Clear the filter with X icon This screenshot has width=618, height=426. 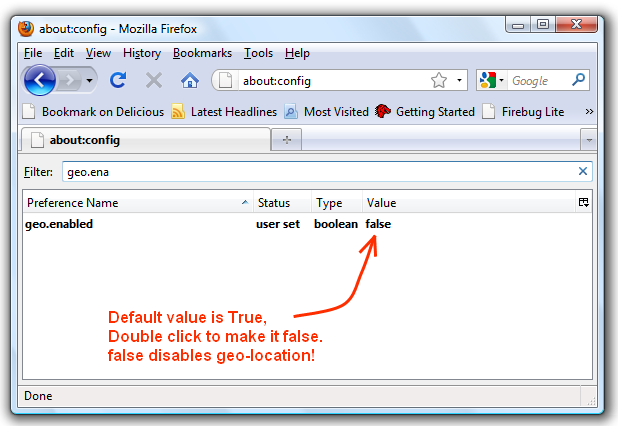pyautogui.click(x=583, y=172)
